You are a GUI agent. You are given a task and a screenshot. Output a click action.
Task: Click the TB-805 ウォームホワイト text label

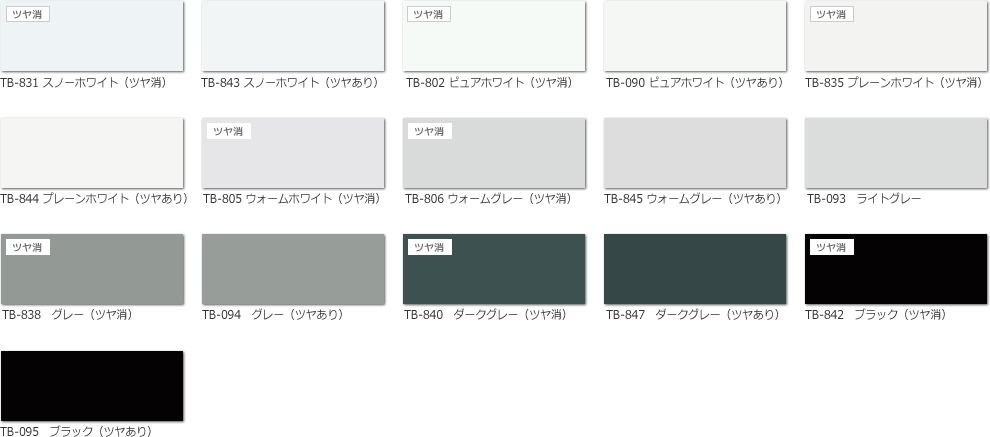tap(291, 199)
